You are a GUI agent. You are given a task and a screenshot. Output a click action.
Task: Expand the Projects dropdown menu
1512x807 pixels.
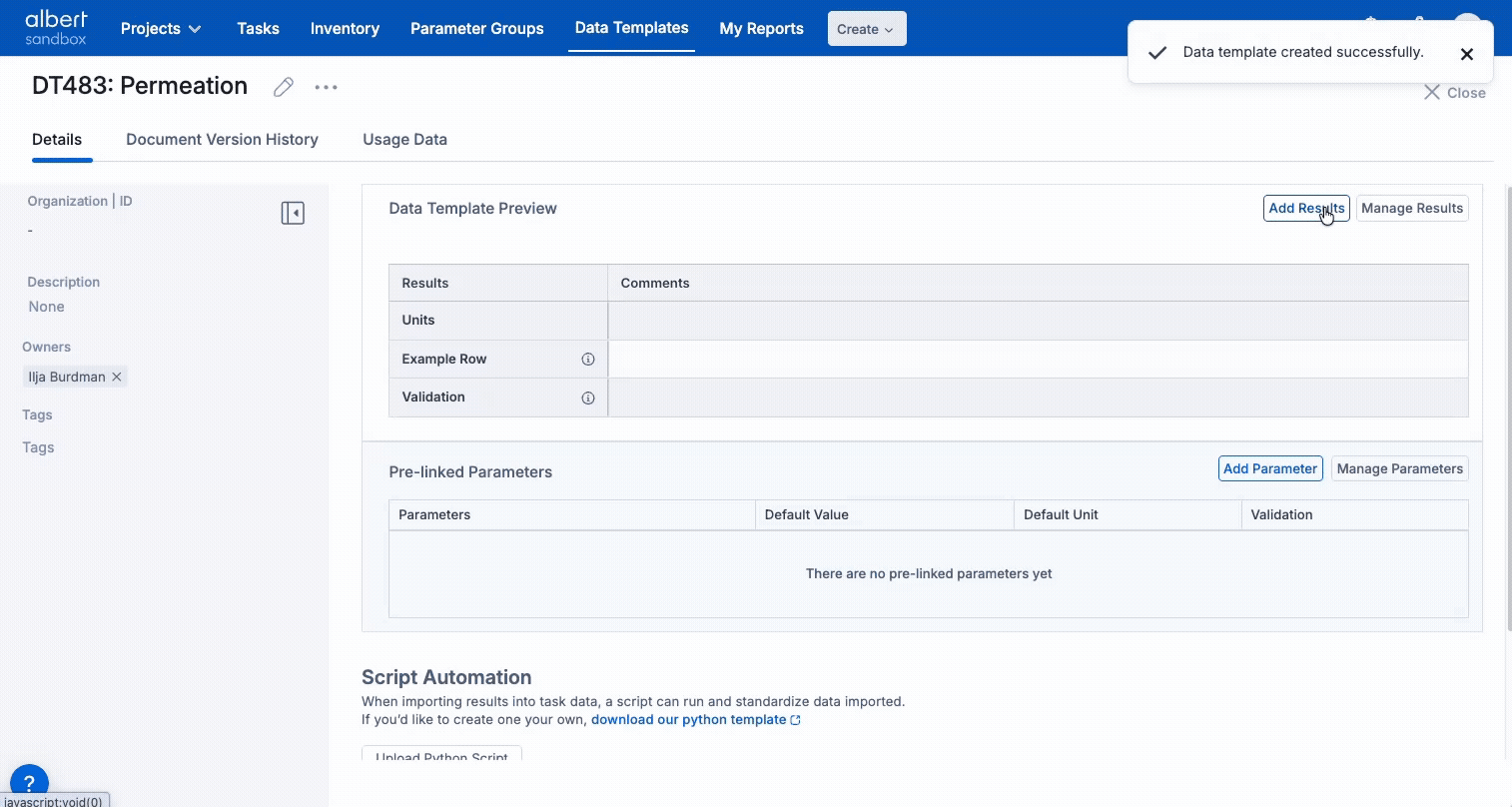coord(161,29)
